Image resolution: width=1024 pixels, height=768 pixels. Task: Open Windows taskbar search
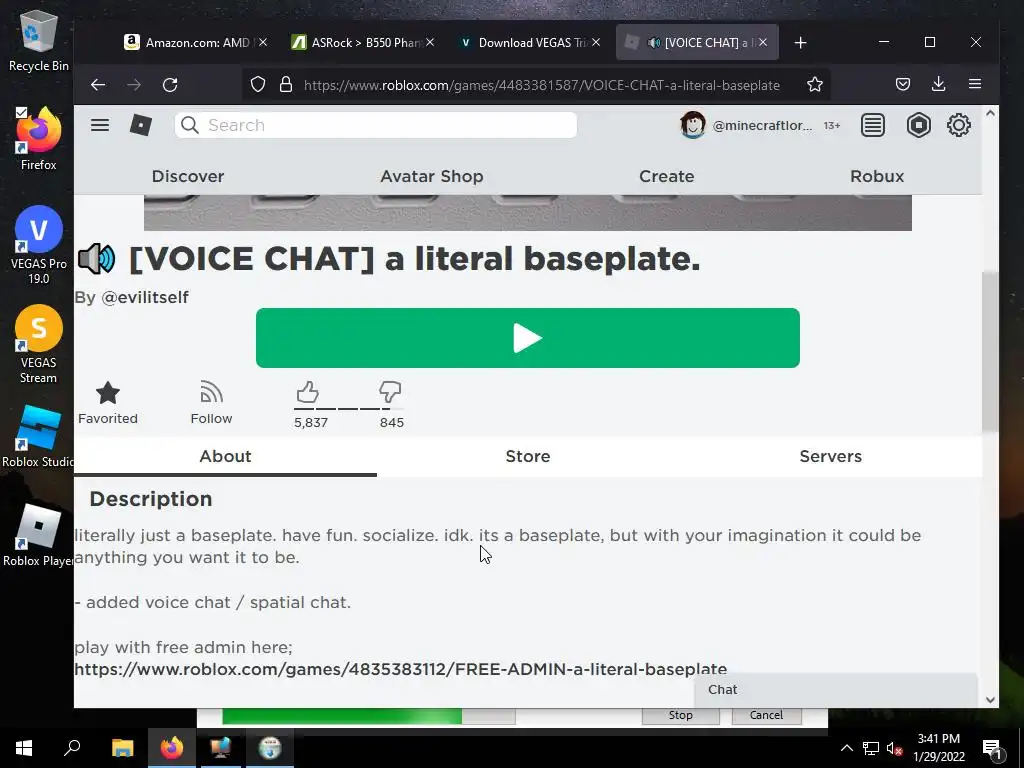click(72, 748)
